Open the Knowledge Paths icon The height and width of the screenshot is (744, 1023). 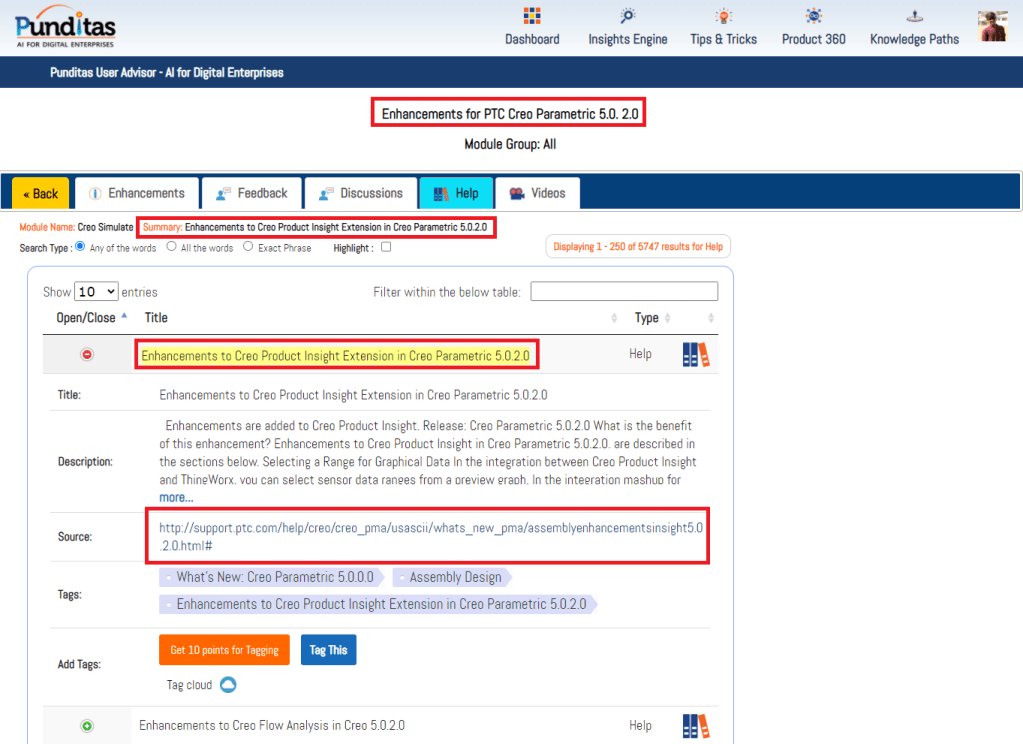tap(914, 17)
